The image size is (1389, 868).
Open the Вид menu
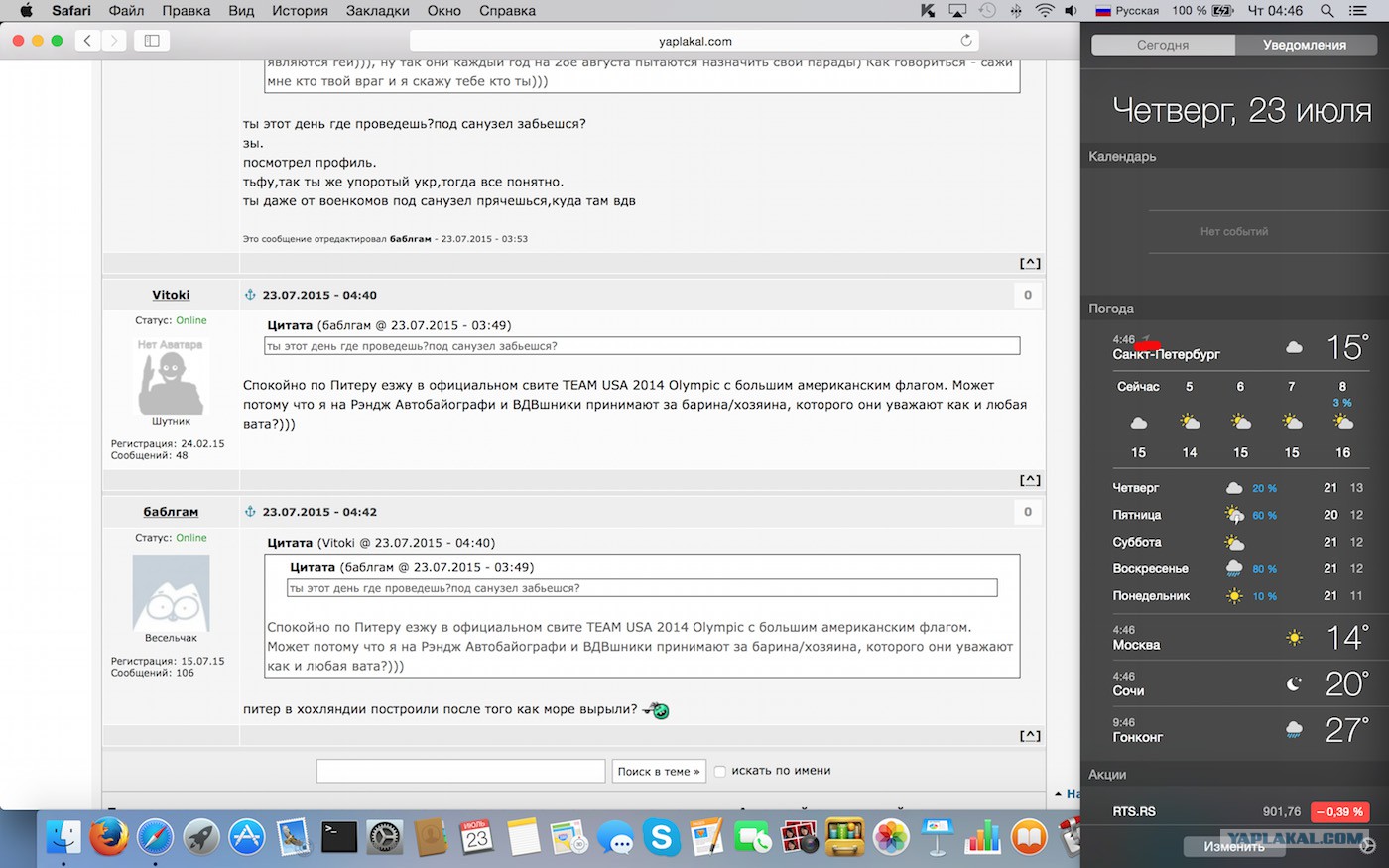pos(241,11)
